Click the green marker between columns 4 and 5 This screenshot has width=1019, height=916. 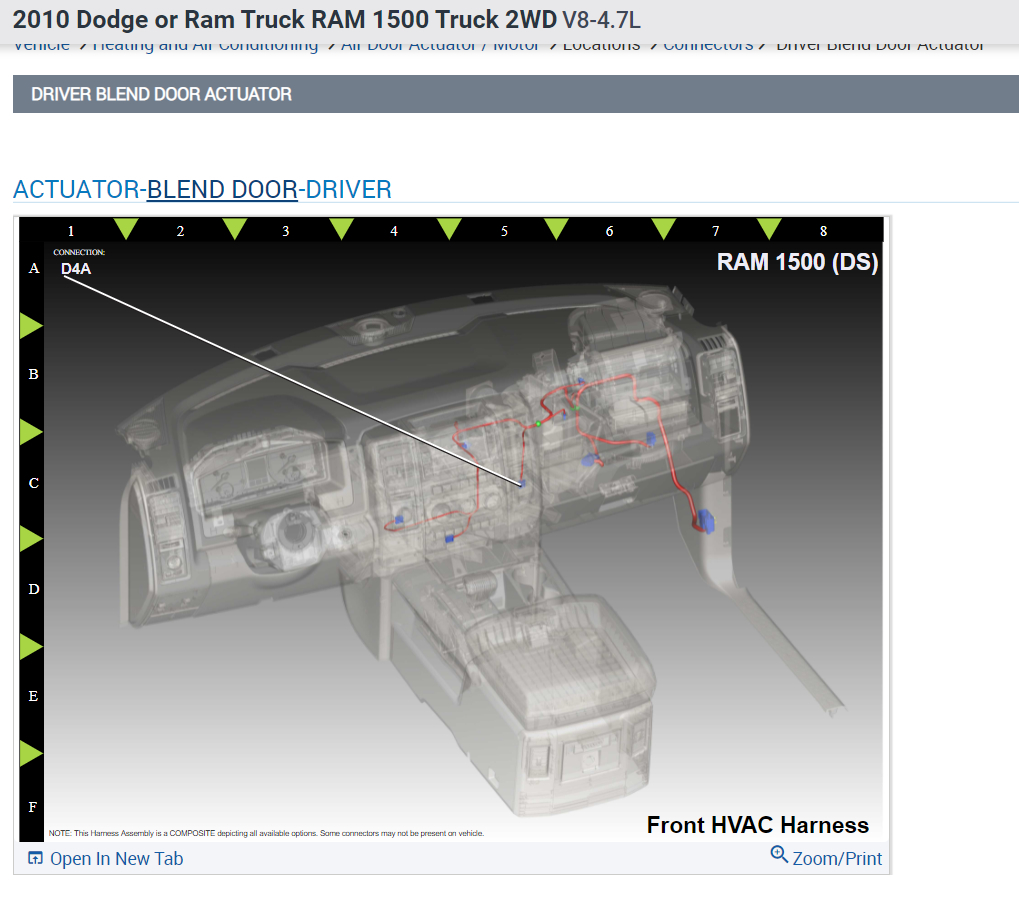coord(449,229)
